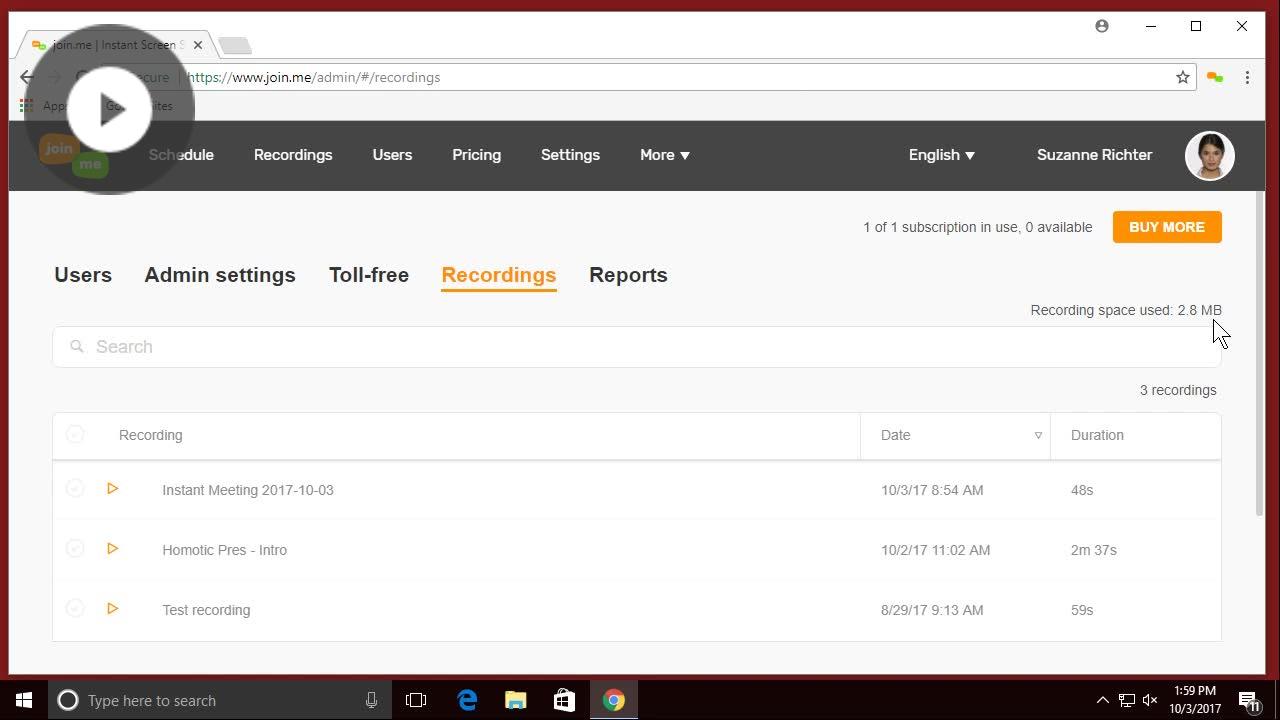The image size is (1280, 720).
Task: Click the browser address bar URL
Action: [x=313, y=77]
